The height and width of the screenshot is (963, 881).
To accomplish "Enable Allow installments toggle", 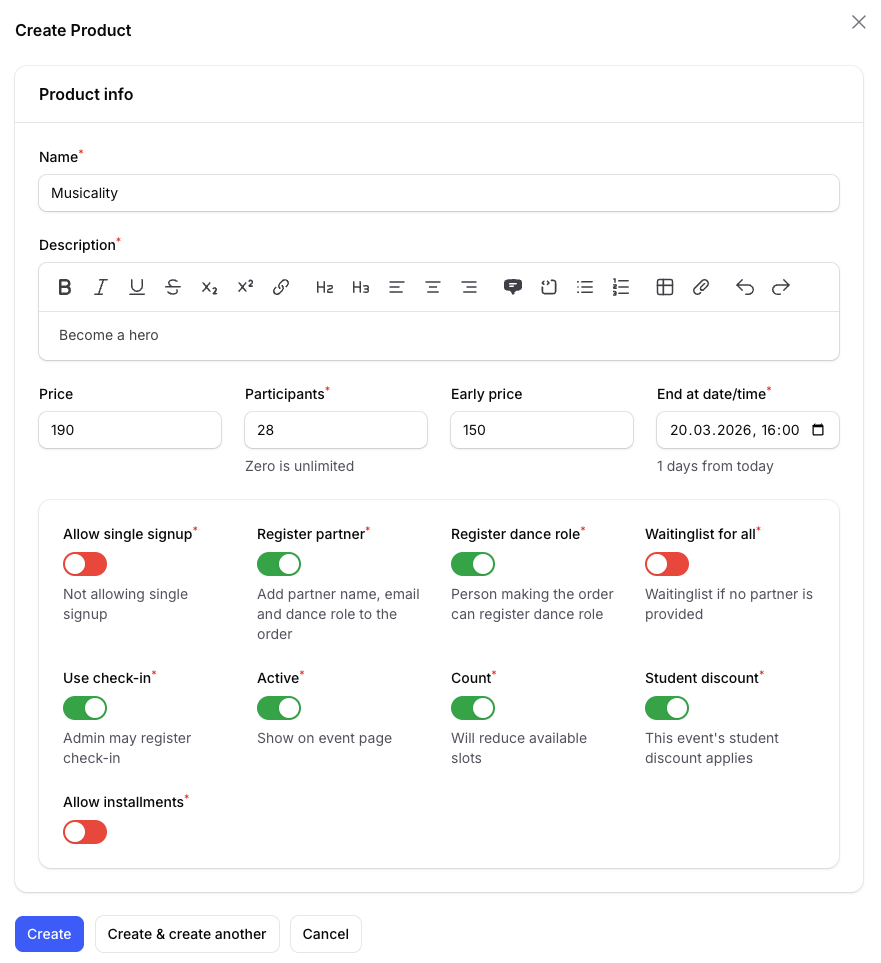I will [x=85, y=832].
